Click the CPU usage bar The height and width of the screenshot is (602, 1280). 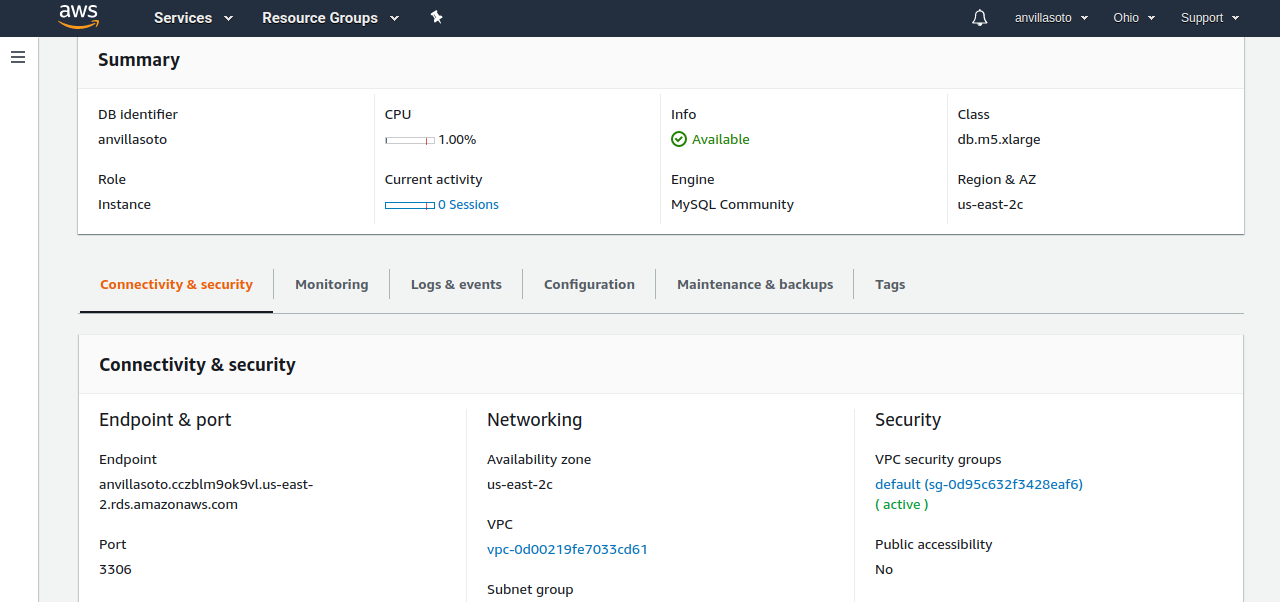(410, 140)
